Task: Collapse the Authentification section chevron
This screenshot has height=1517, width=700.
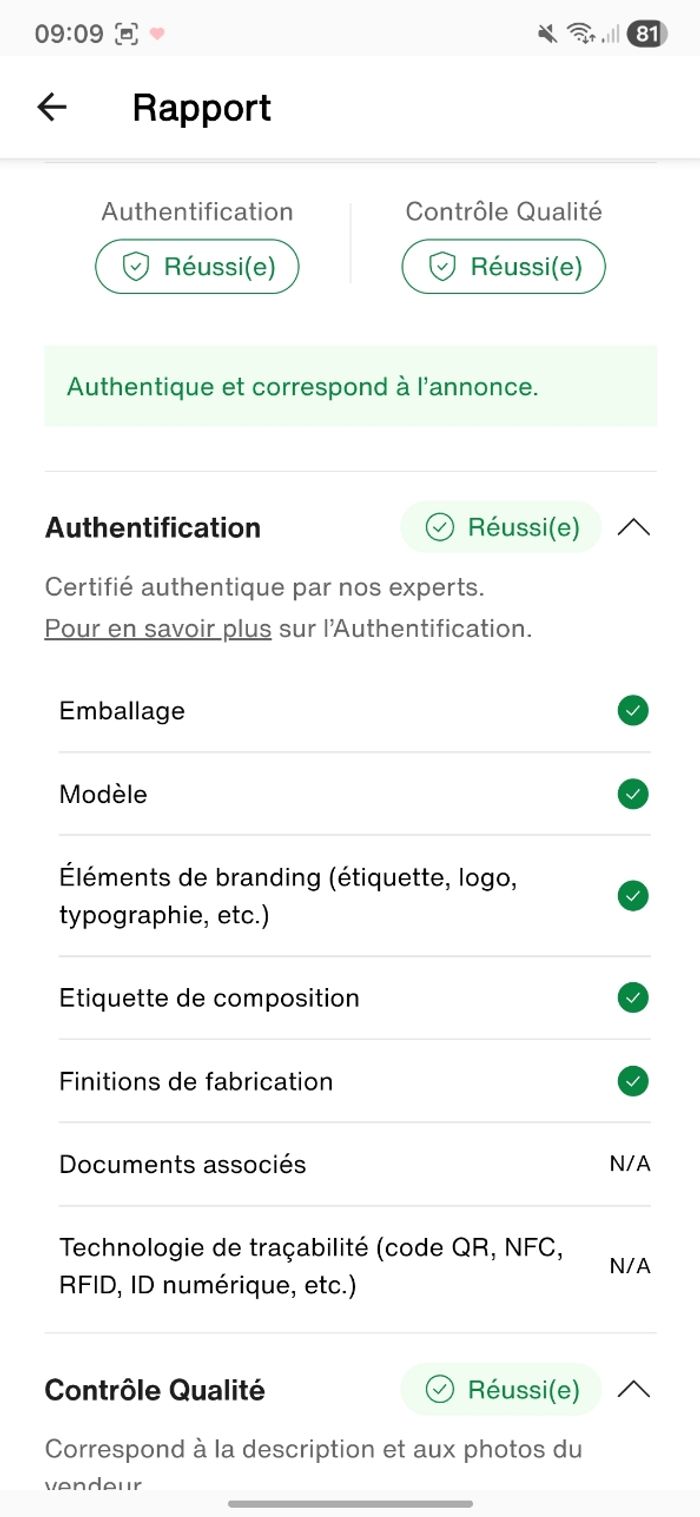Action: click(x=634, y=527)
